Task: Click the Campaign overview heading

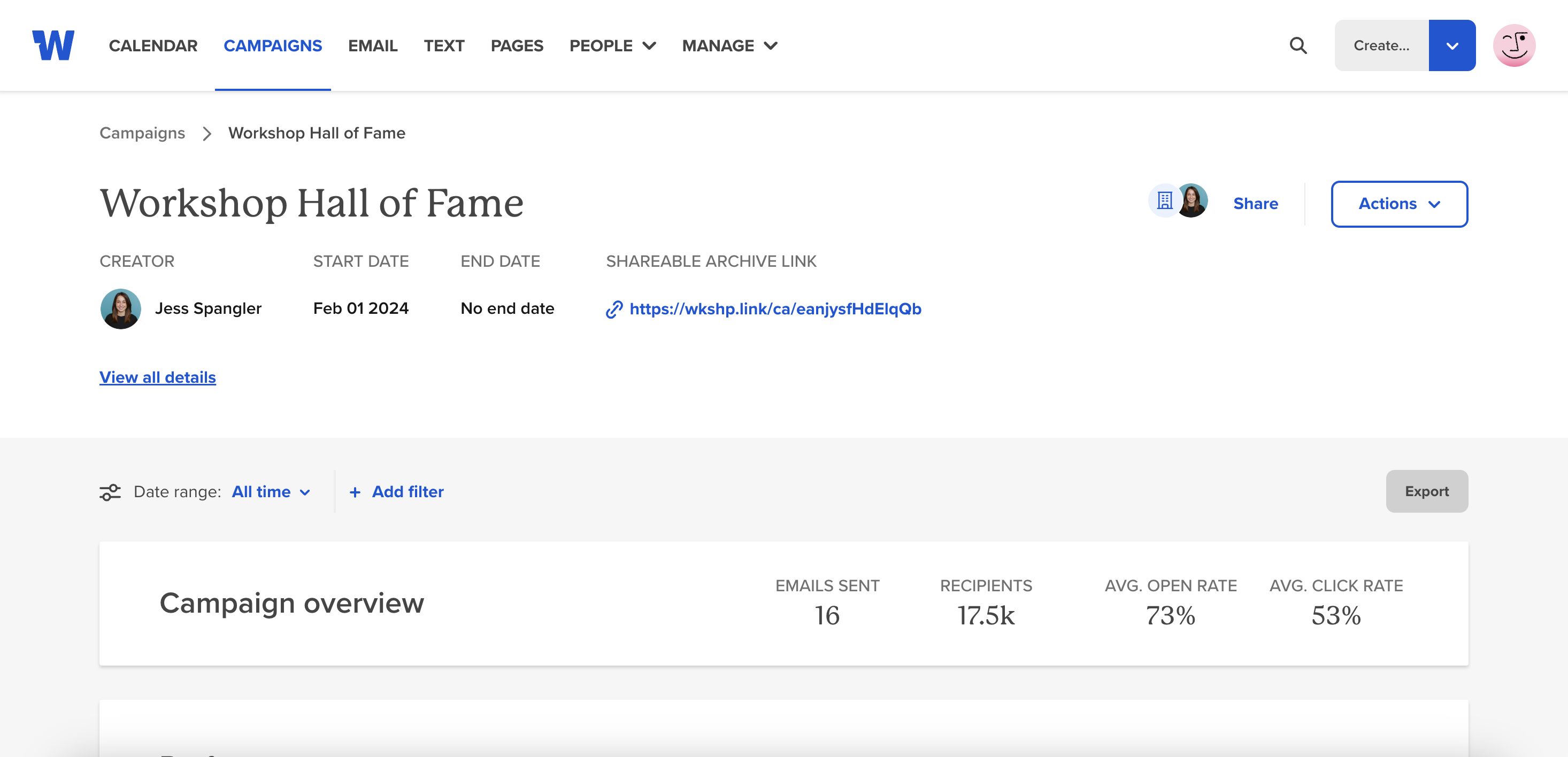Action: (291, 604)
